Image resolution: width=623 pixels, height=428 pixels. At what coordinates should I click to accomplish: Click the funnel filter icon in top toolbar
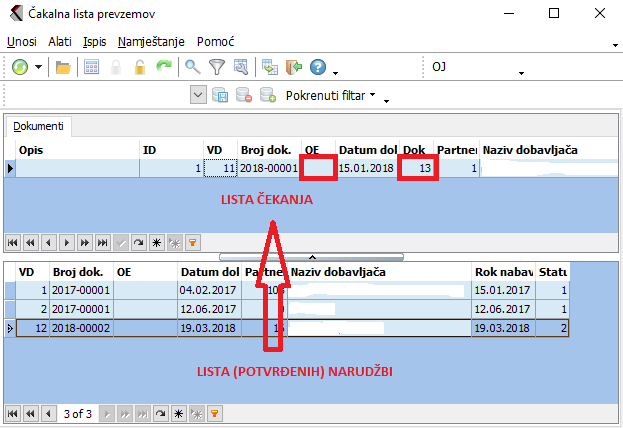tap(216, 67)
